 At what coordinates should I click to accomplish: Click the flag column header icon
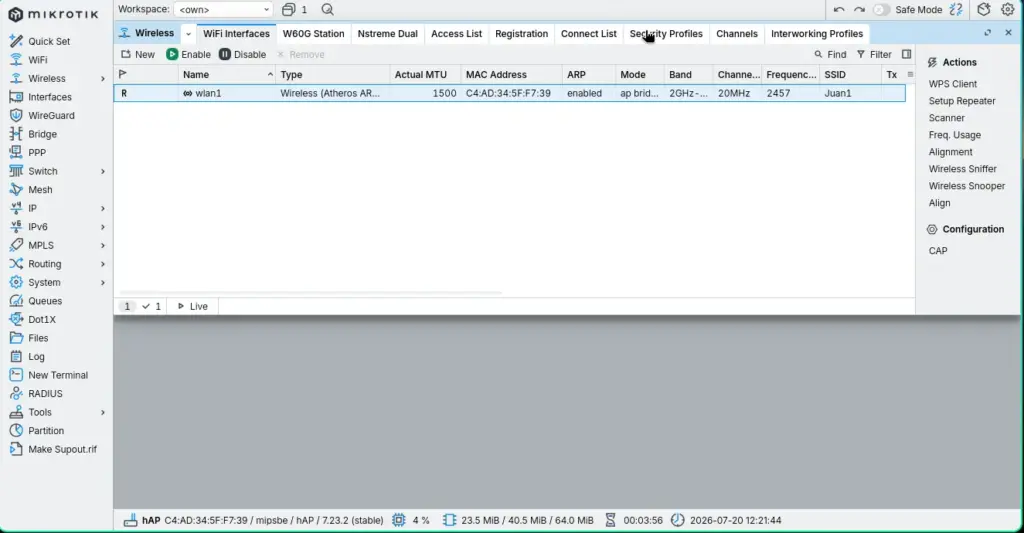point(123,74)
